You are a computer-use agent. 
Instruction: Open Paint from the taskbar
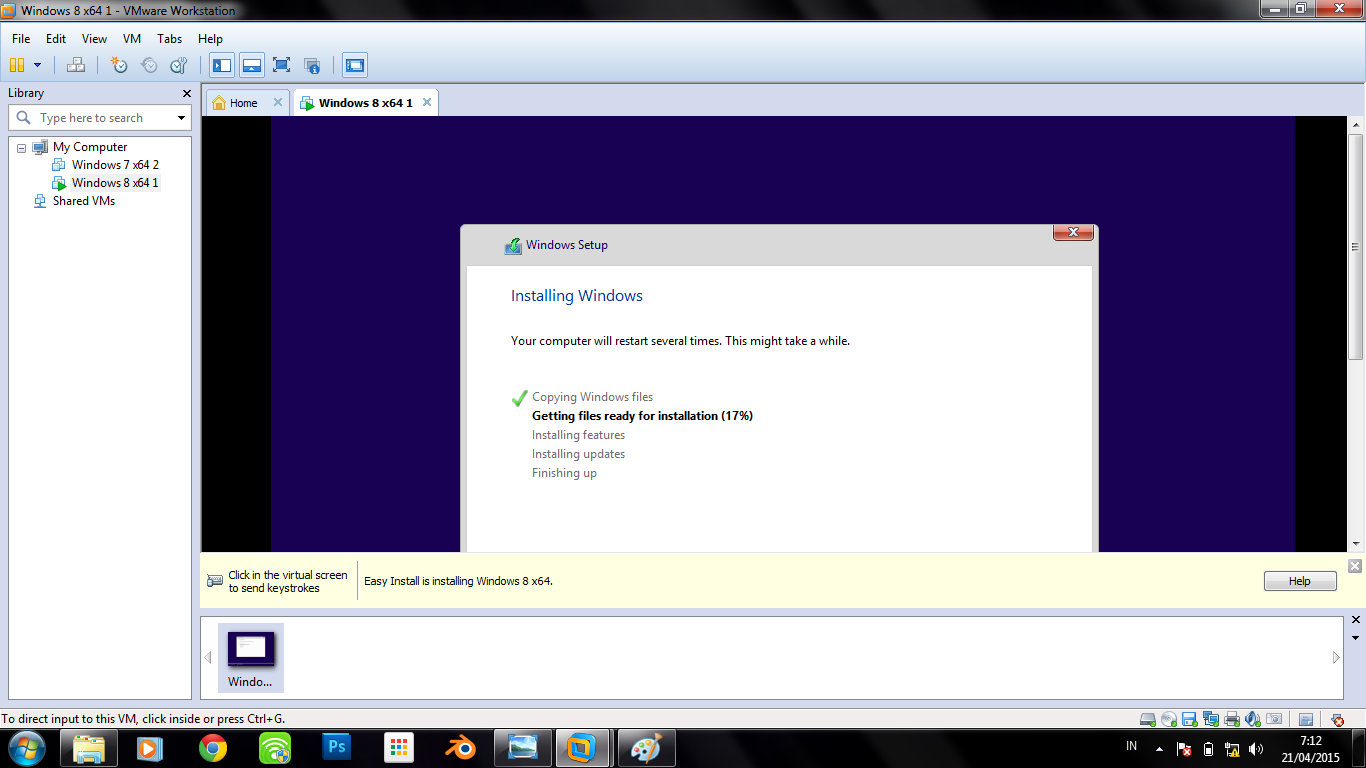pyautogui.click(x=647, y=748)
